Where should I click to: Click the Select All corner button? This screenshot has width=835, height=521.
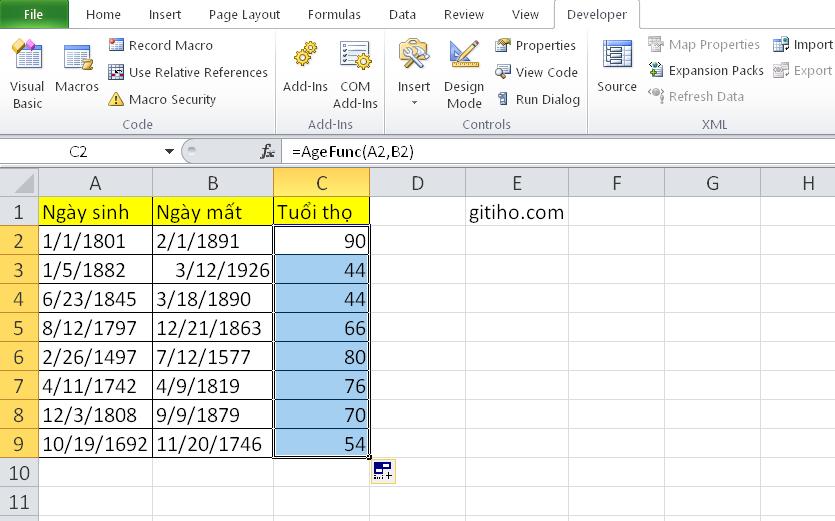(19, 183)
